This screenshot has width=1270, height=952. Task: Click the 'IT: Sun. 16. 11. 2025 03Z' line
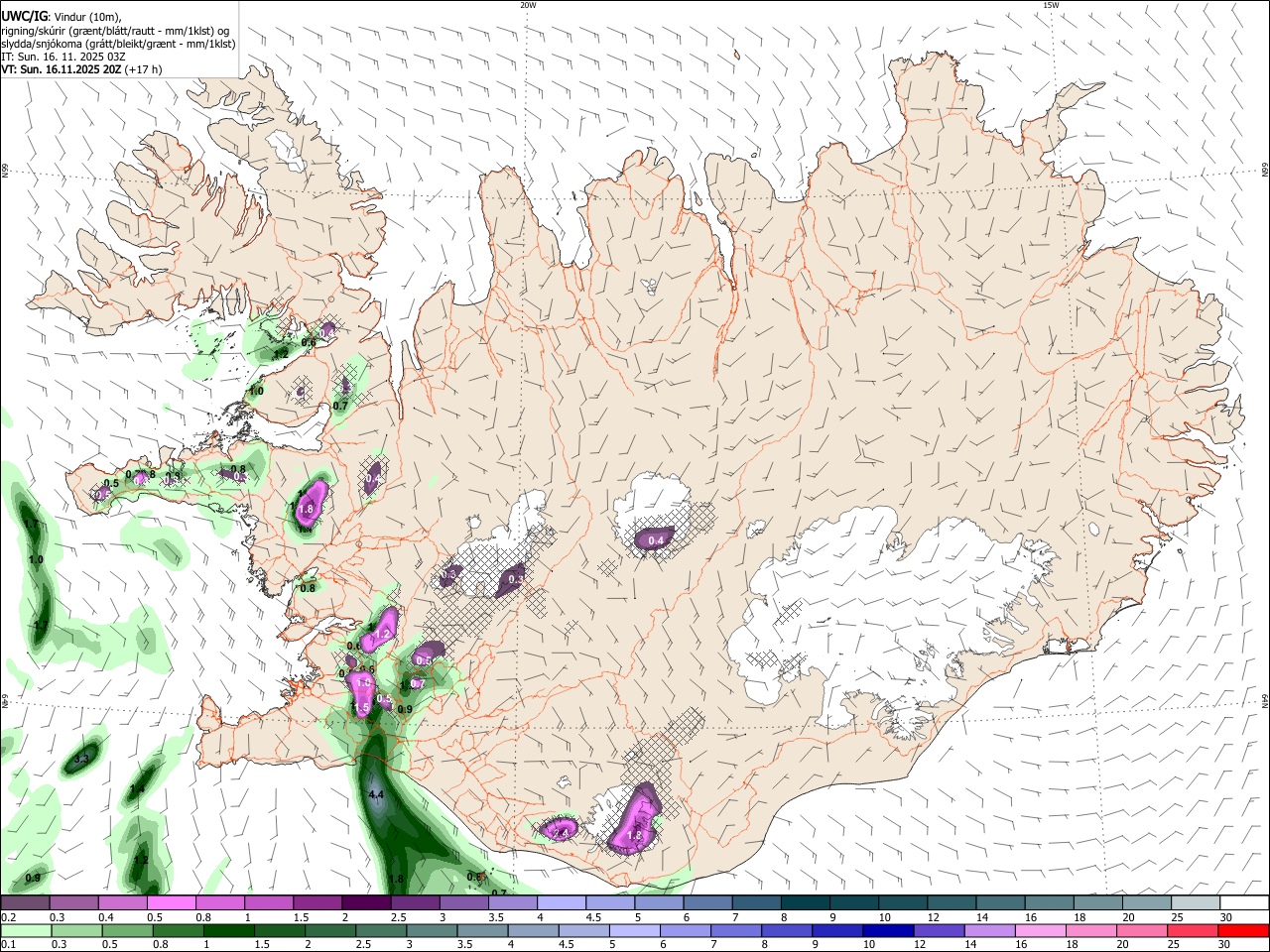coord(63,57)
